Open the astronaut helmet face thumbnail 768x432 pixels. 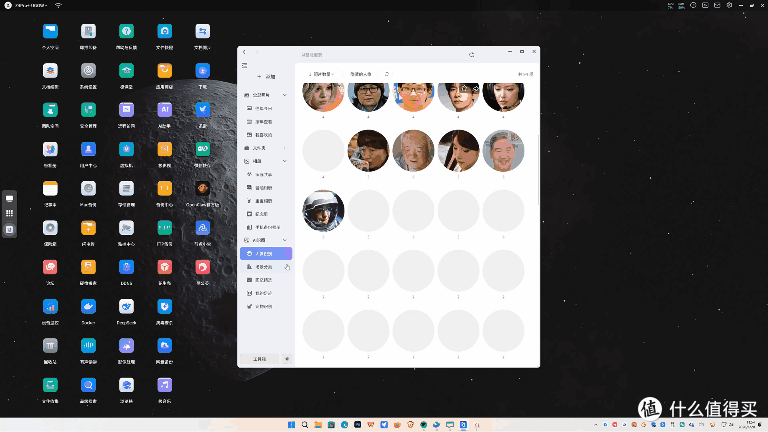323,211
